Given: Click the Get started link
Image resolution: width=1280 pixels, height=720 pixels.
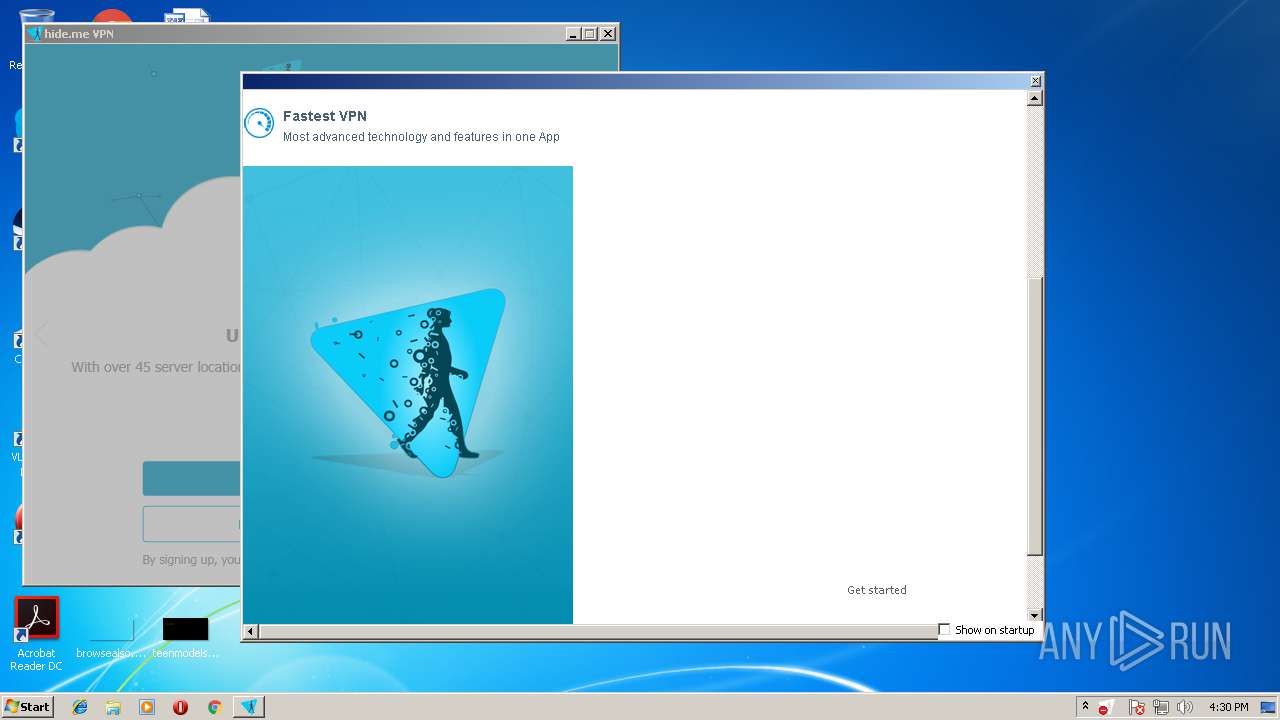Looking at the screenshot, I should (877, 590).
